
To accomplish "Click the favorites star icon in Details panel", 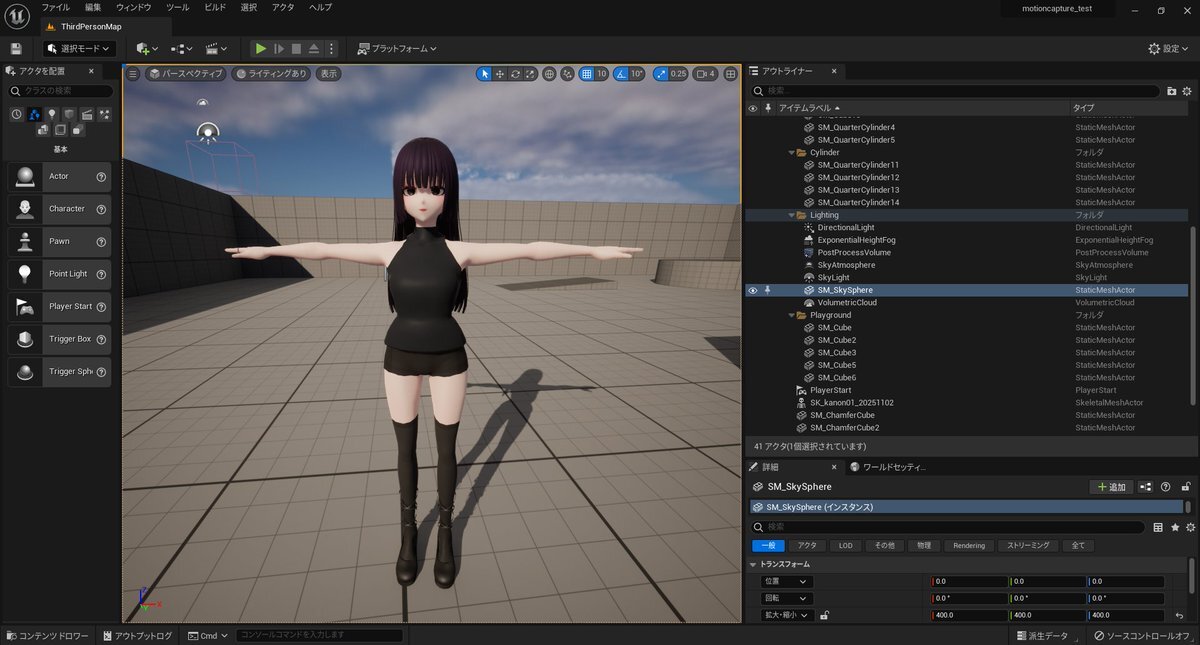I will click(x=1175, y=527).
